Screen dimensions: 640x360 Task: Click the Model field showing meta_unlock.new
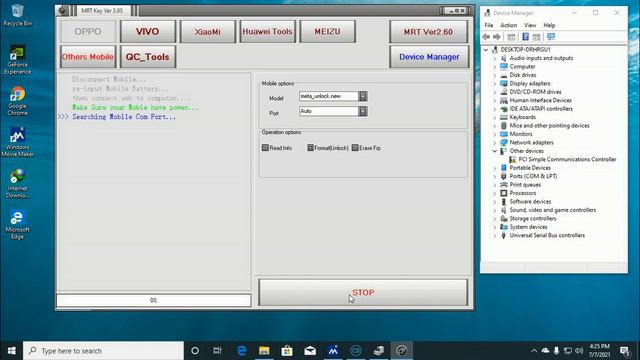tap(329, 96)
